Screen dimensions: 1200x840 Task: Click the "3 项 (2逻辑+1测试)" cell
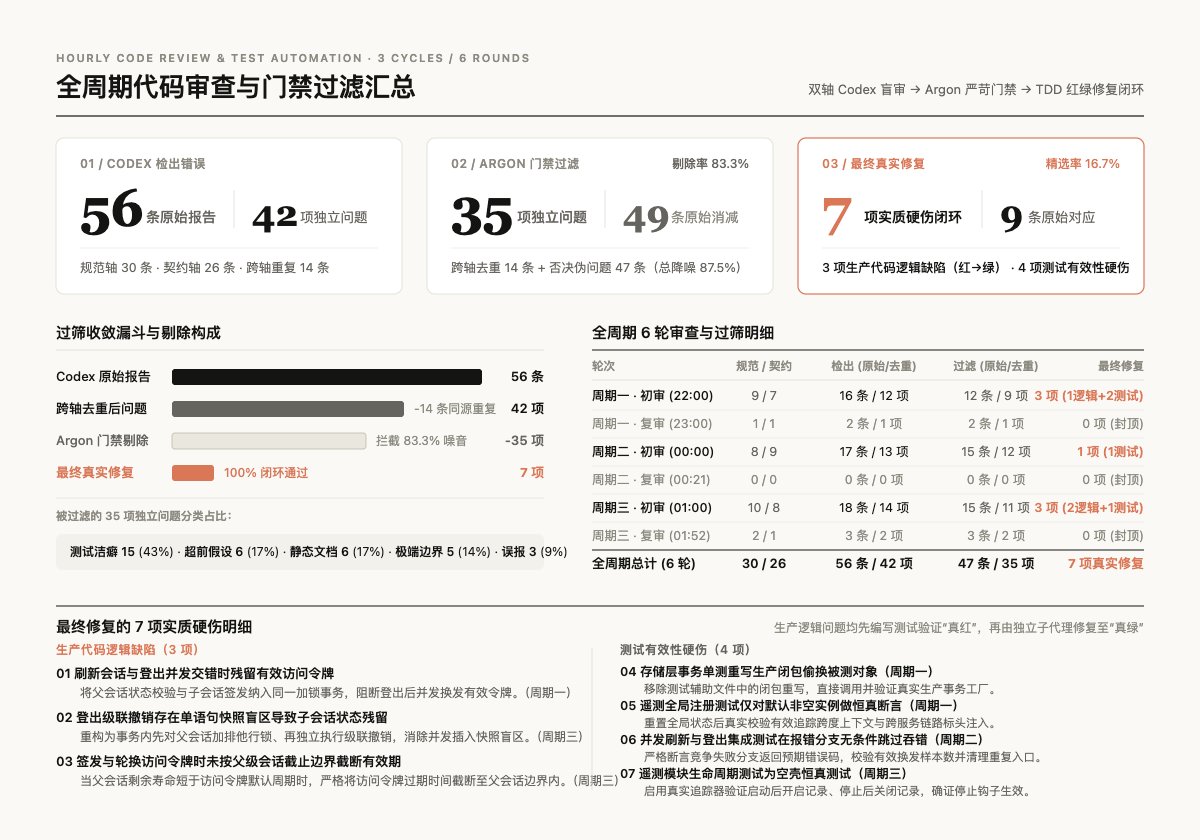(x=1089, y=508)
